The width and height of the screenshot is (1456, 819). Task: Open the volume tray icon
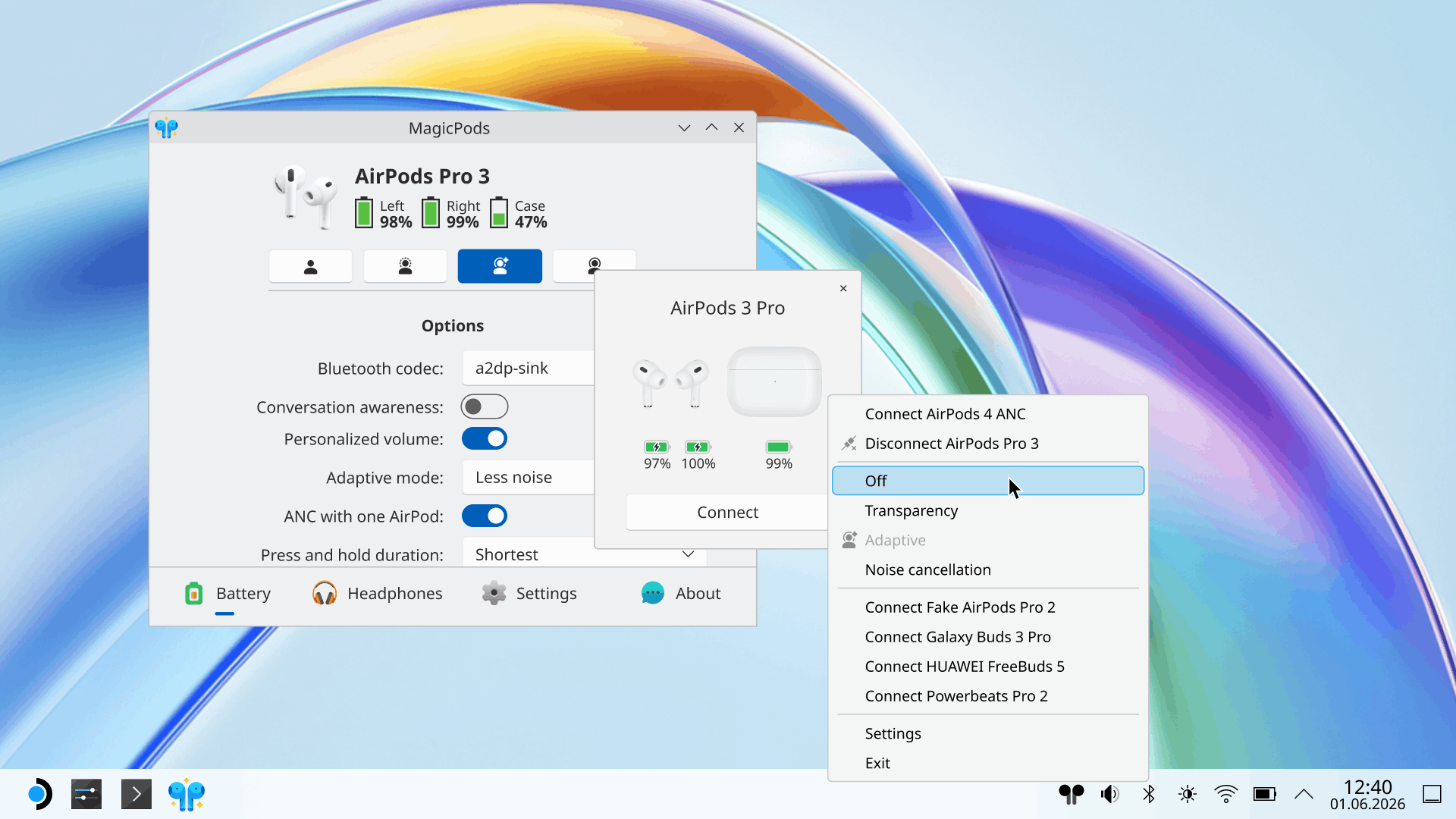pos(1109,794)
